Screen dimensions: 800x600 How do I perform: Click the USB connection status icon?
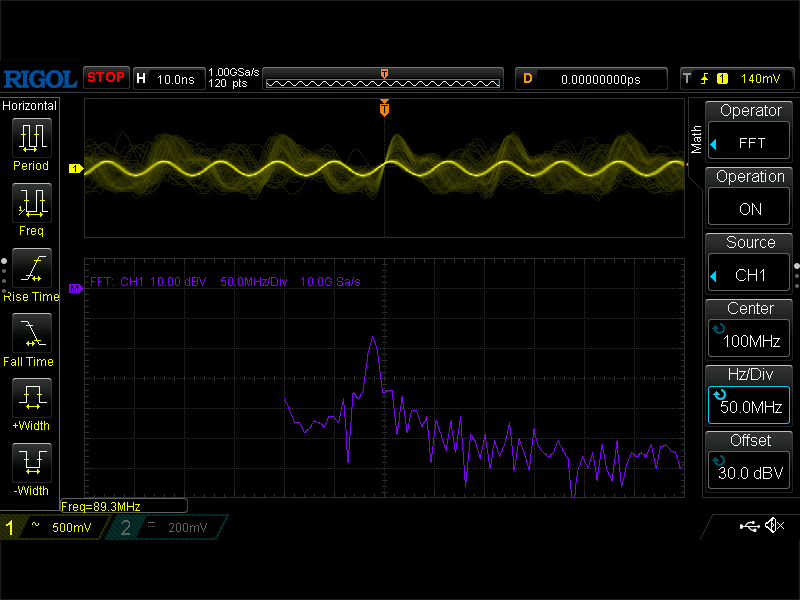pos(749,526)
